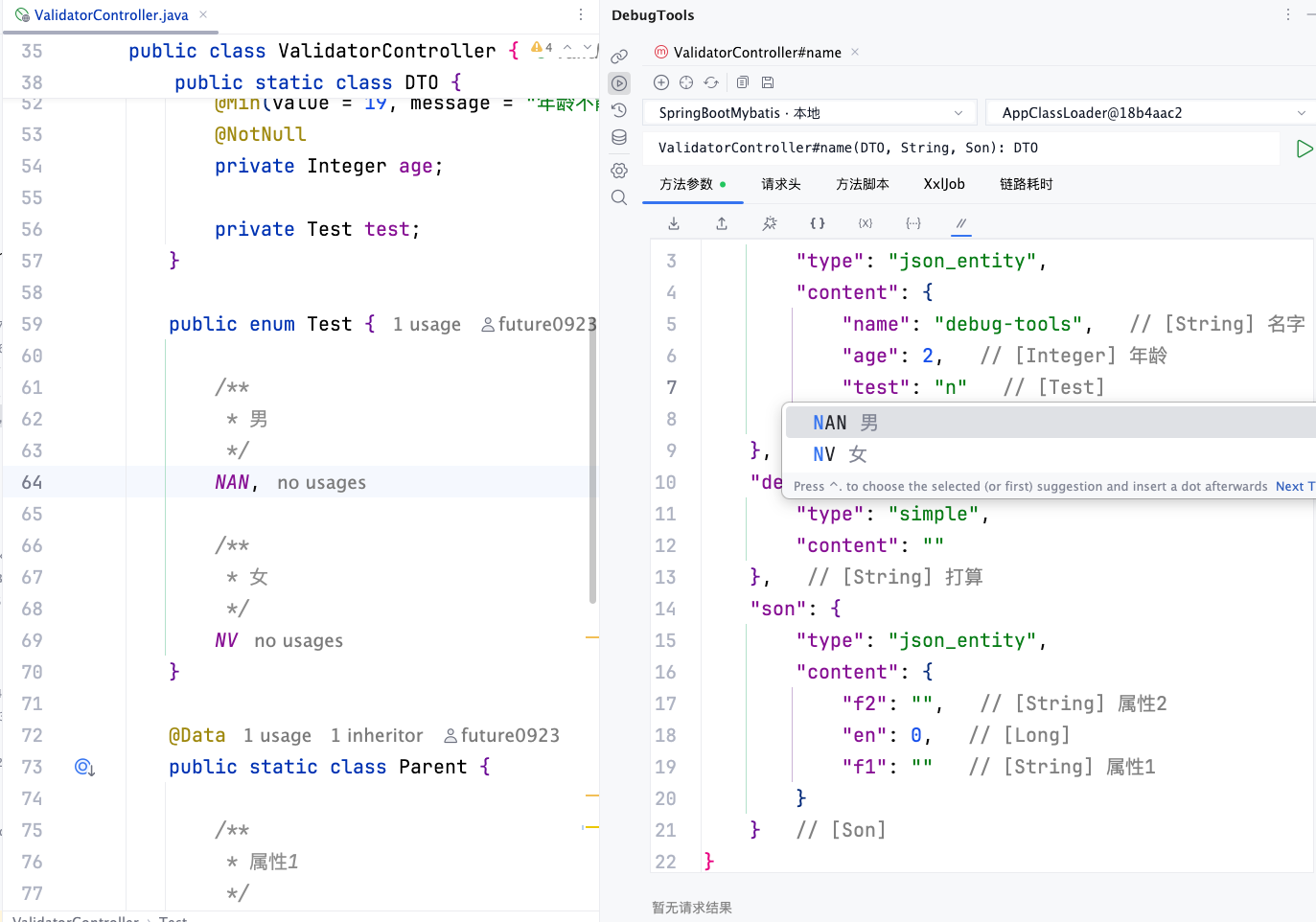
Task: Toggle the comment (//) display button
Action: tap(960, 223)
